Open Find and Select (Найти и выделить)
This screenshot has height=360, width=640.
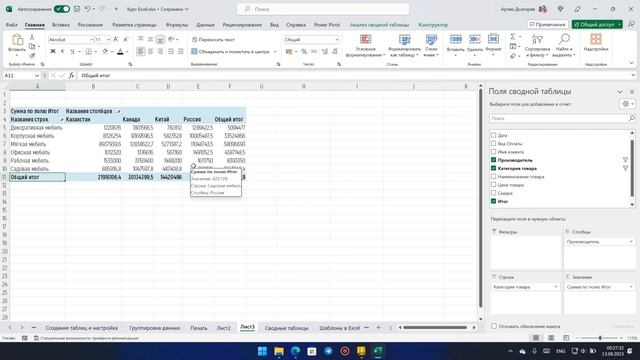tap(564, 45)
